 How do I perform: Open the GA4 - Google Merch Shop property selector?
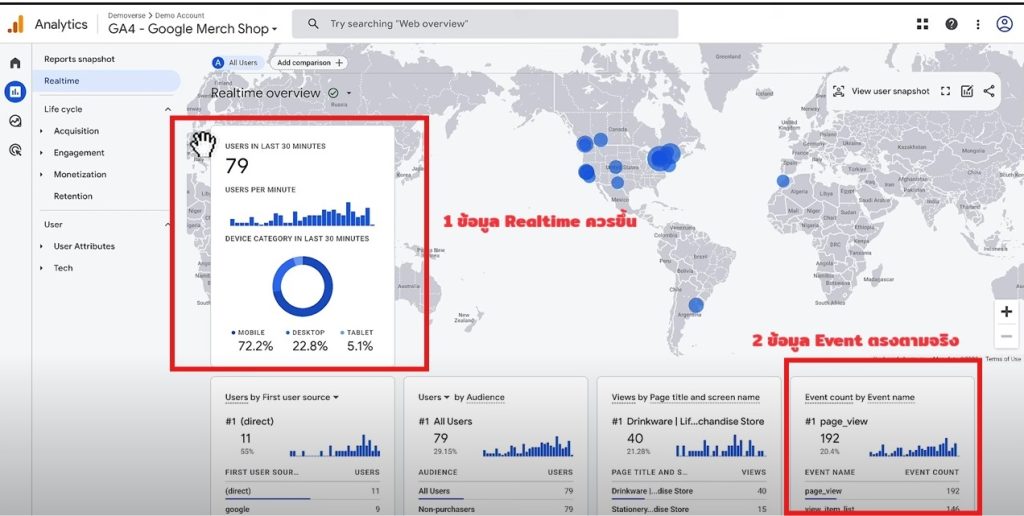pos(193,29)
